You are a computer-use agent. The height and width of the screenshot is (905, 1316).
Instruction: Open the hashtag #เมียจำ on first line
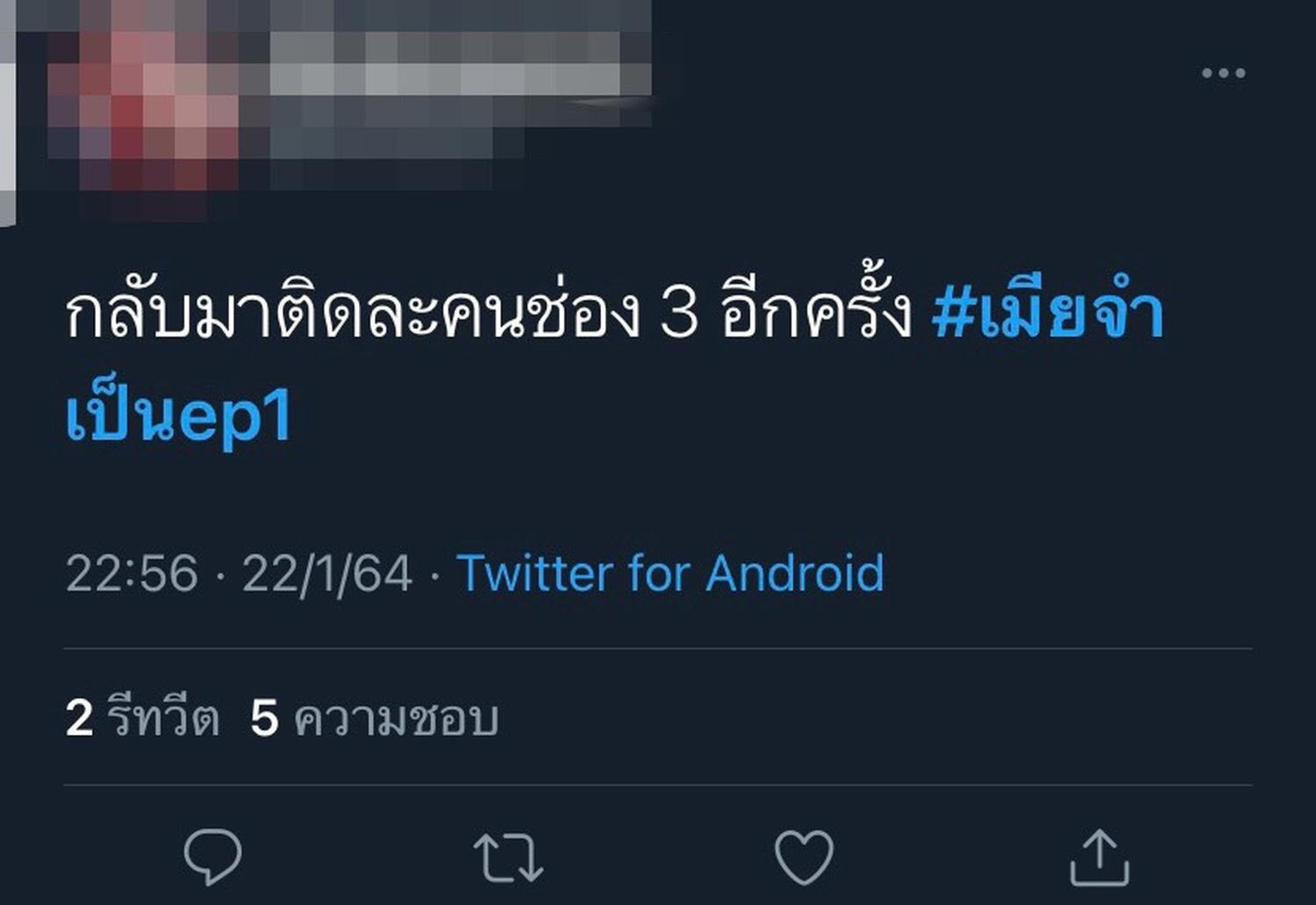(1048, 313)
